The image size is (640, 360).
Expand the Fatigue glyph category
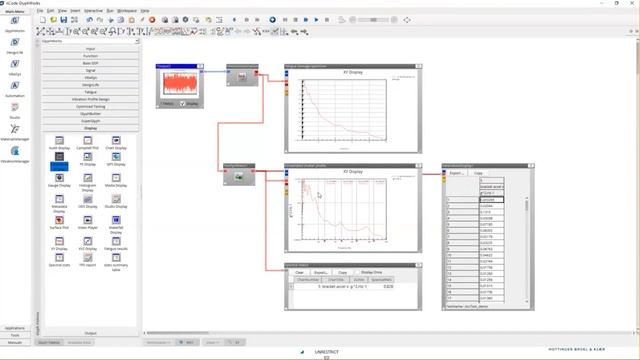90,92
